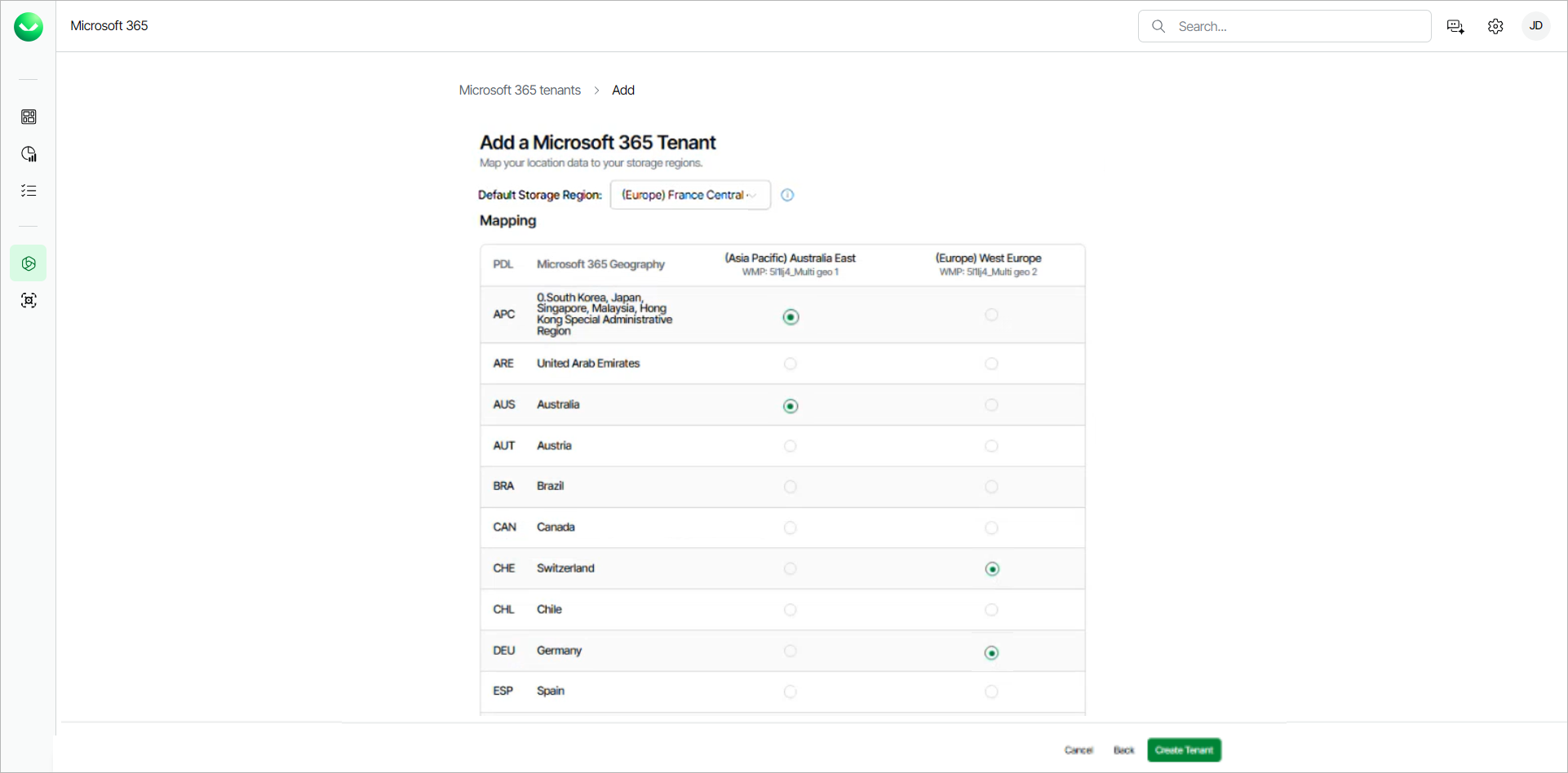Click the PDL column header
Image resolution: width=1568 pixels, height=773 pixels.
503,264
